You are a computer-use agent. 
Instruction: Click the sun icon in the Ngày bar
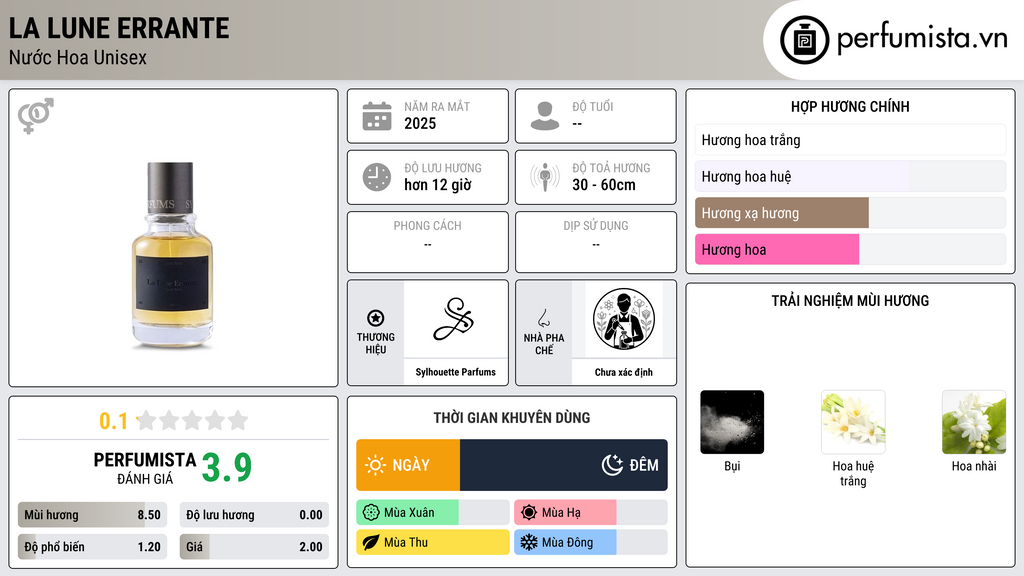tap(376, 465)
